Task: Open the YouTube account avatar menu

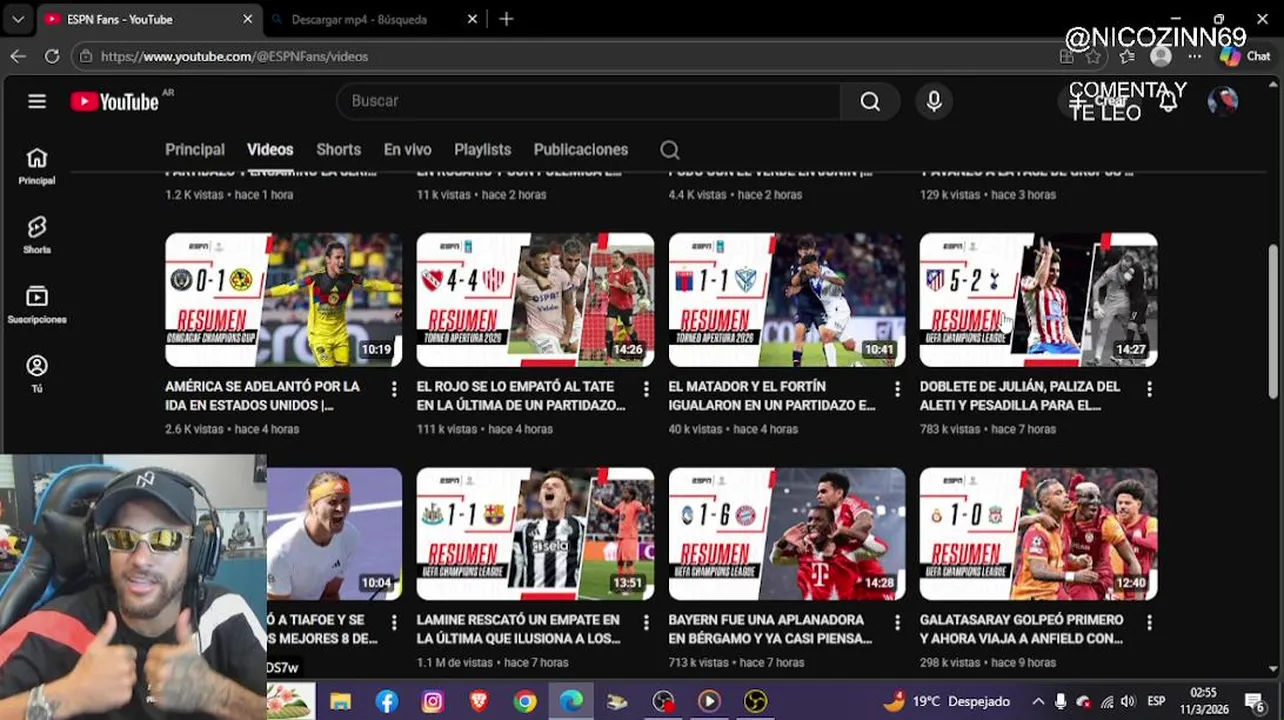Action: [x=1223, y=101]
